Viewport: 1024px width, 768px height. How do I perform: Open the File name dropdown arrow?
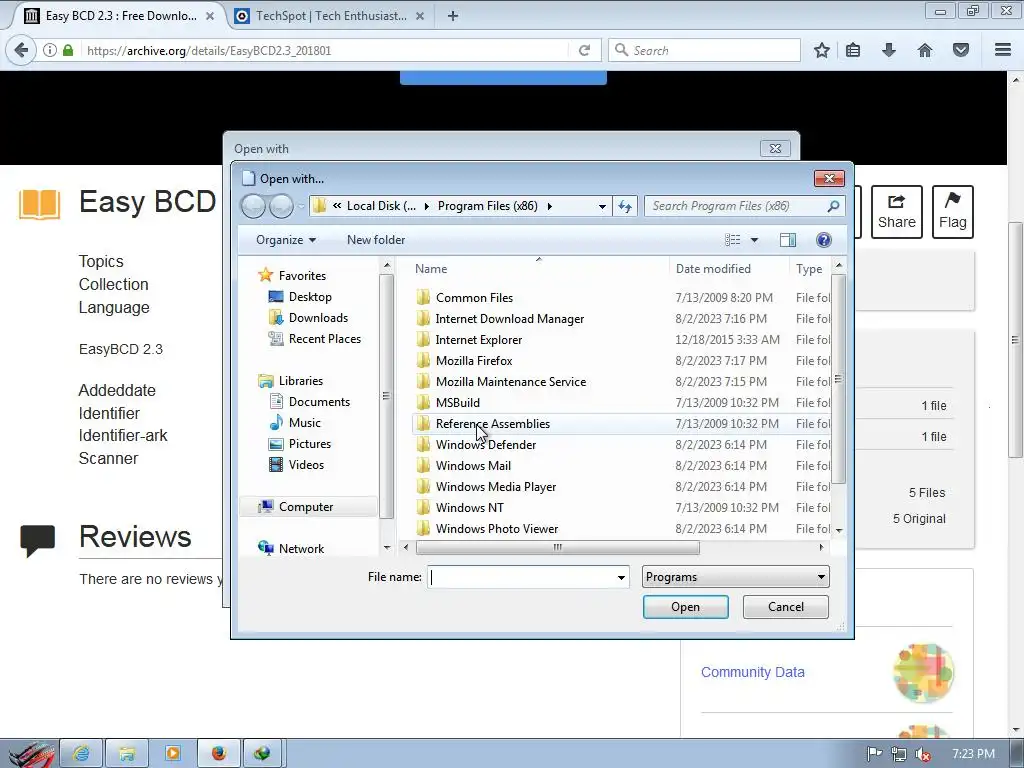[x=621, y=577]
